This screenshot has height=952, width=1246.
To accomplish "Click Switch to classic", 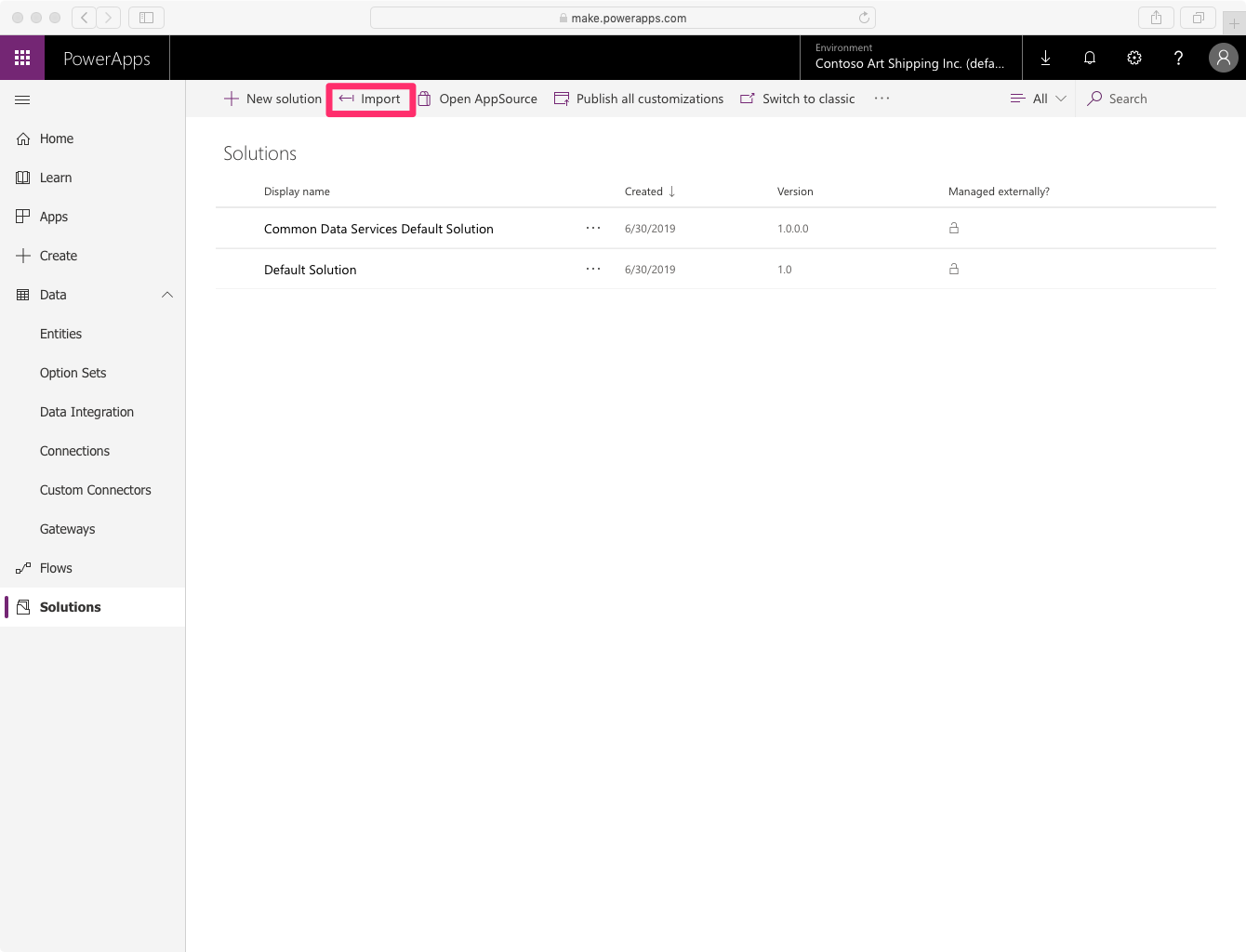I will (x=798, y=99).
